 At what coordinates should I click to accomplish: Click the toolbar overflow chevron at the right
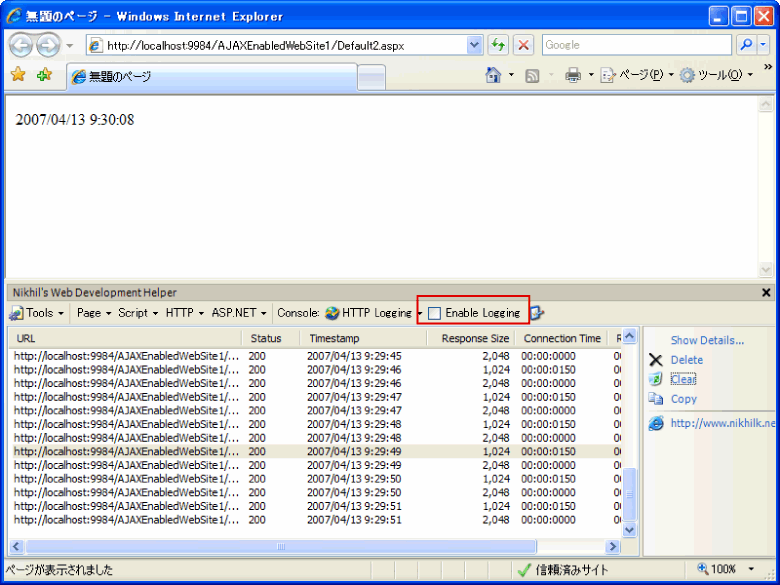point(768,67)
